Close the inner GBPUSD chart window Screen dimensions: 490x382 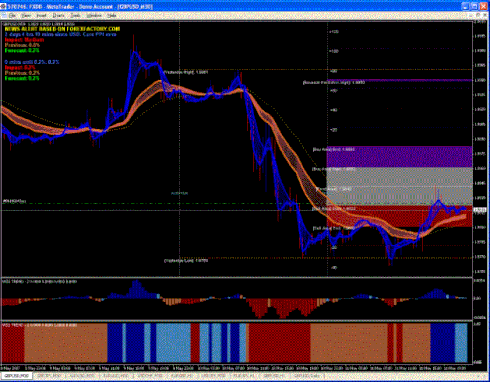(x=484, y=15)
